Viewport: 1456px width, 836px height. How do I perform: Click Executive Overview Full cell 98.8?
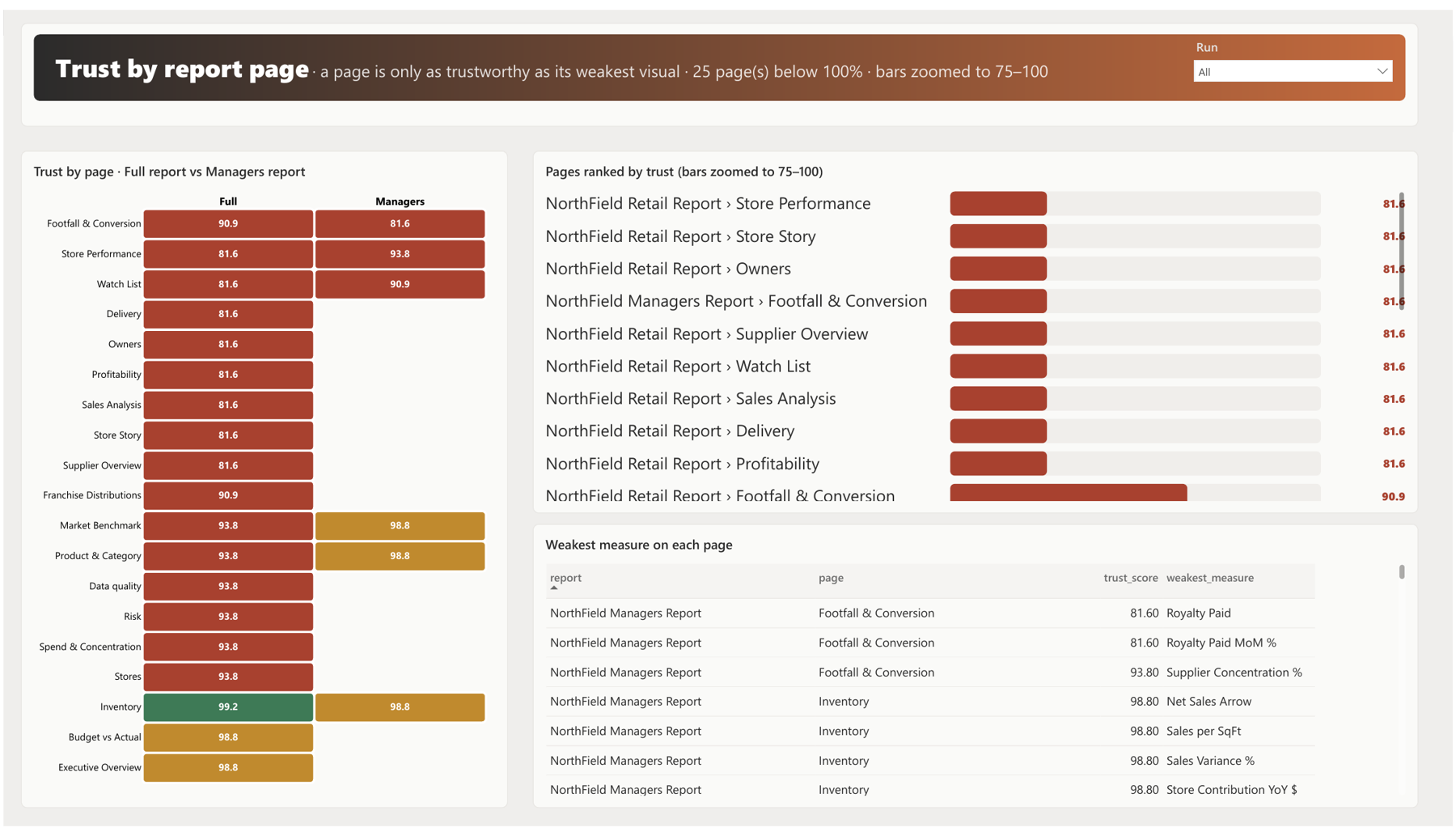point(228,767)
